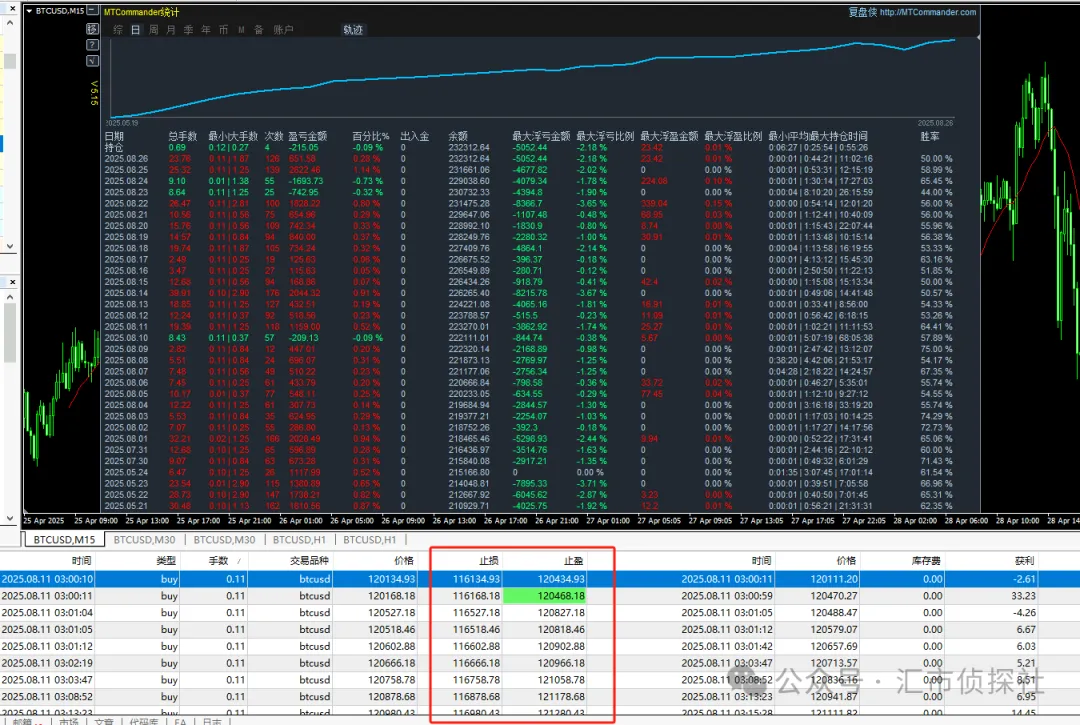This screenshot has width=1080, height=725.
Task: Click the question mark help icon
Action: click(91, 46)
